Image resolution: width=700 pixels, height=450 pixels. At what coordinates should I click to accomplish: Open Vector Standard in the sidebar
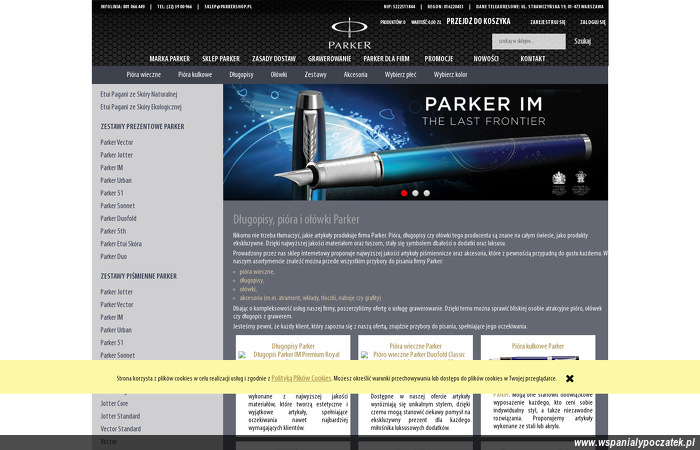pos(121,429)
